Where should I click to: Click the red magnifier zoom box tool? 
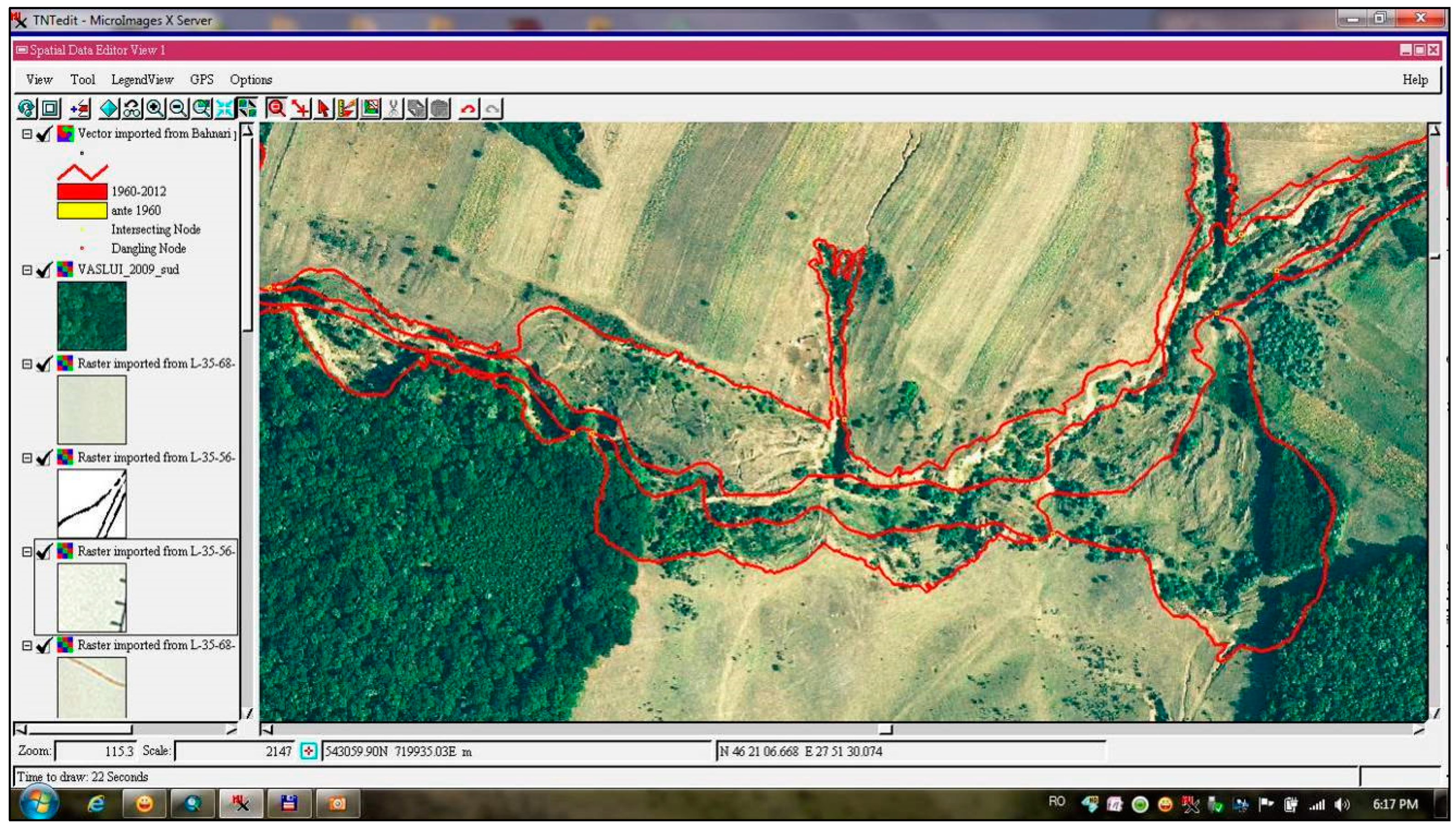pos(276,108)
